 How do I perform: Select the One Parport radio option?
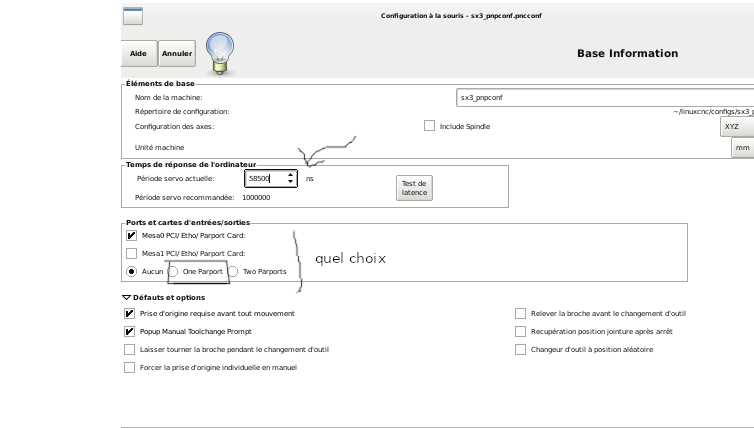173,271
